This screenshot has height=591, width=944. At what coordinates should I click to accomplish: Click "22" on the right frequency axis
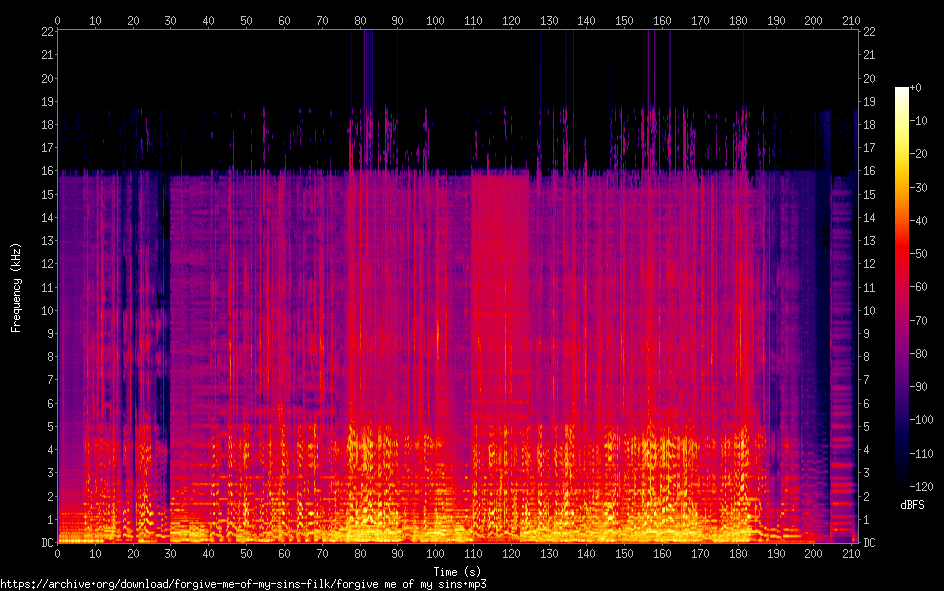pyautogui.click(x=869, y=32)
